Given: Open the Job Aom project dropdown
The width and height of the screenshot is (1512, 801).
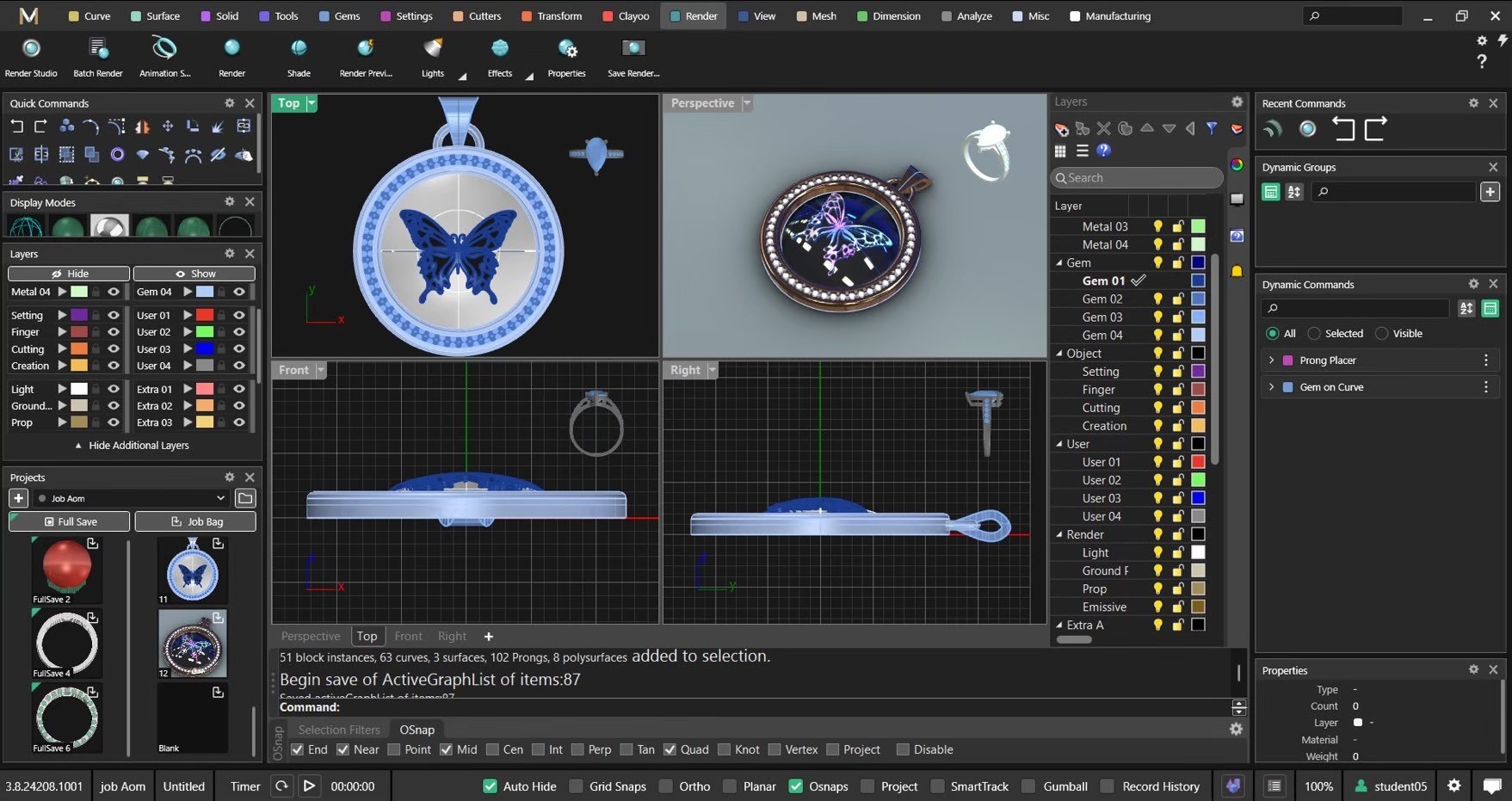Looking at the screenshot, I should (x=220, y=498).
